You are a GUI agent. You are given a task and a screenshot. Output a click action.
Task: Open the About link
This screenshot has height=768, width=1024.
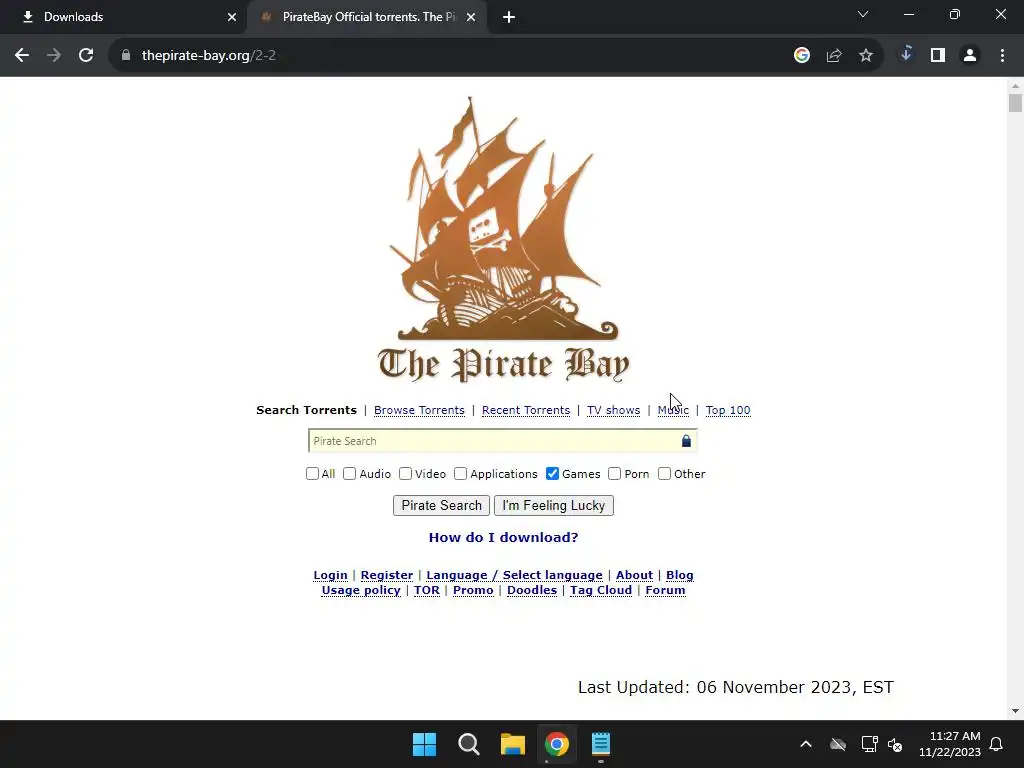[x=634, y=575]
